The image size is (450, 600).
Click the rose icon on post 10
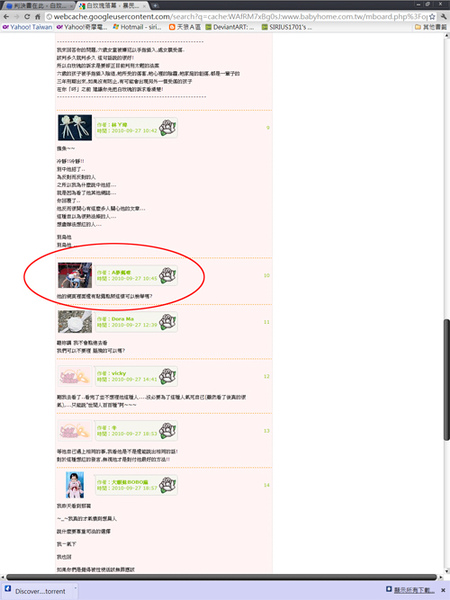tap(167, 276)
